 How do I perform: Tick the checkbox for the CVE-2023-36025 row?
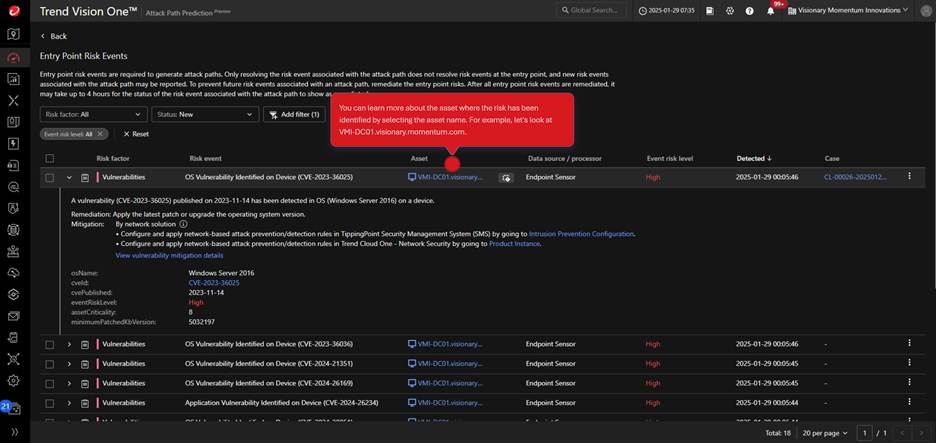point(50,177)
